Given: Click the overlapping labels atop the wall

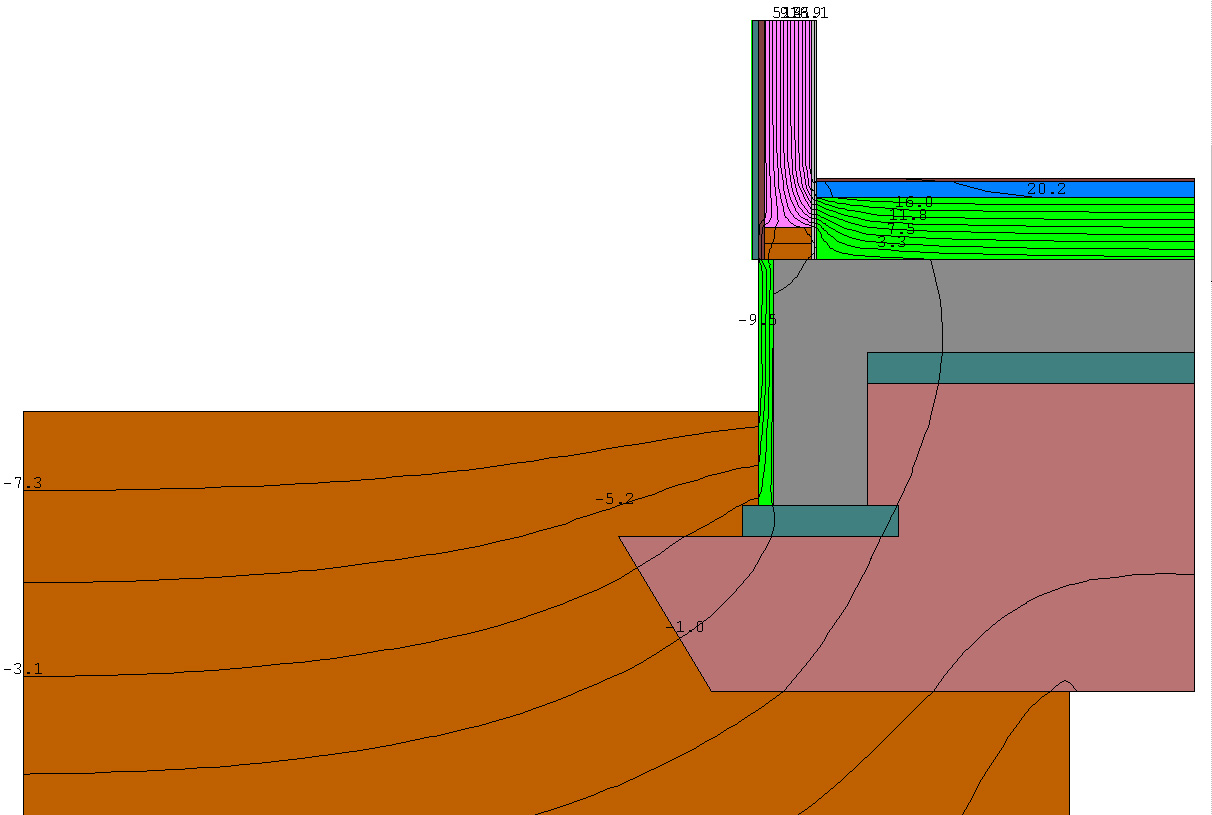Looking at the screenshot, I should [x=800, y=13].
